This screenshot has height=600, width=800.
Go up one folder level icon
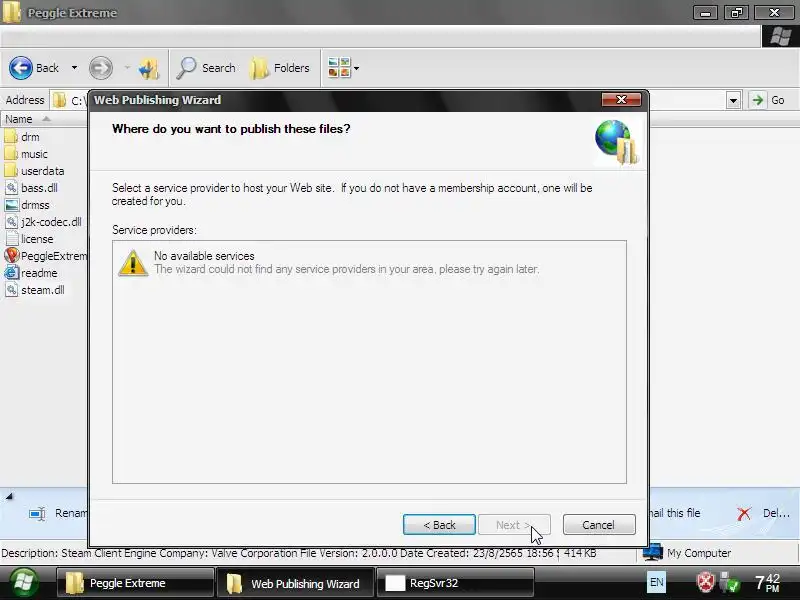coord(148,68)
